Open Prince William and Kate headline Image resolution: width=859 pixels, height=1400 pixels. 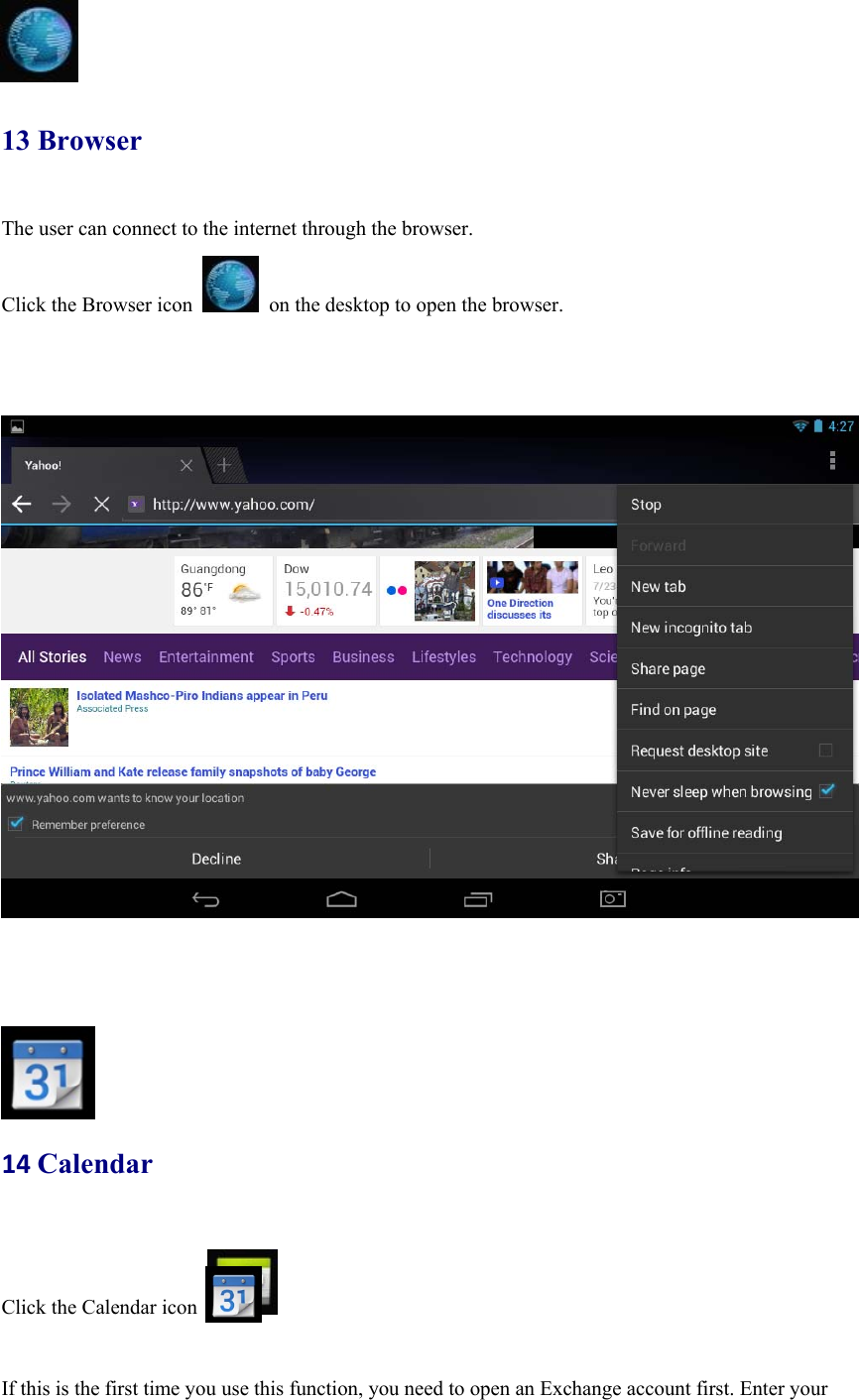pyautogui.click(x=193, y=771)
